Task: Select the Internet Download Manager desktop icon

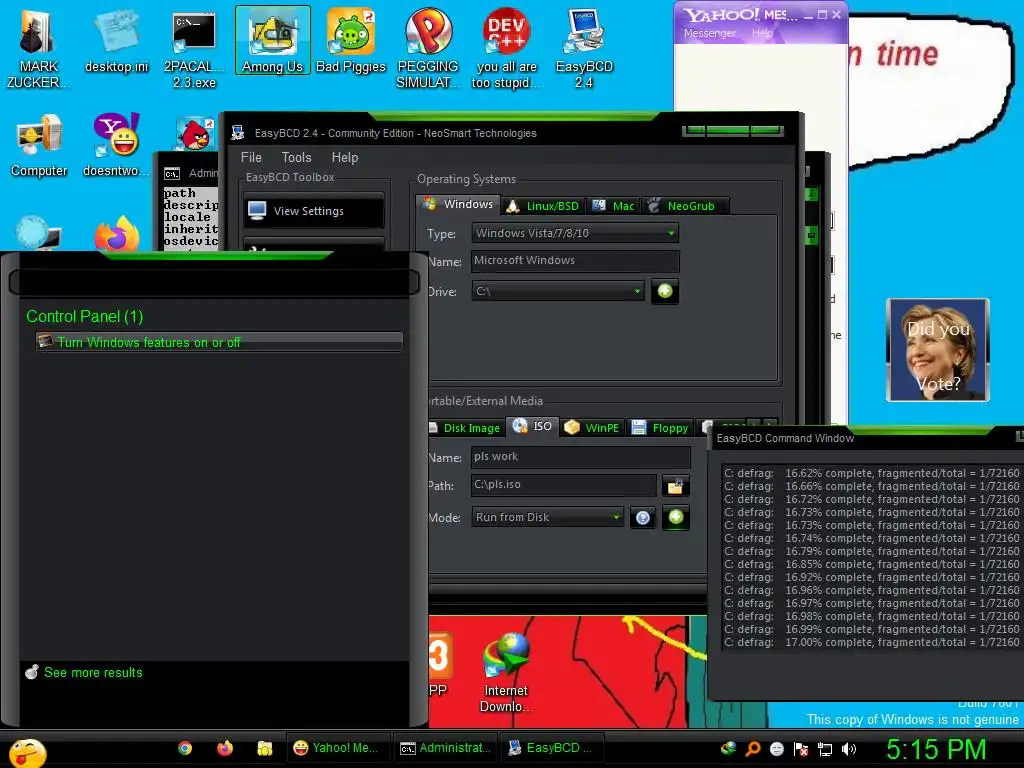Action: click(506, 674)
